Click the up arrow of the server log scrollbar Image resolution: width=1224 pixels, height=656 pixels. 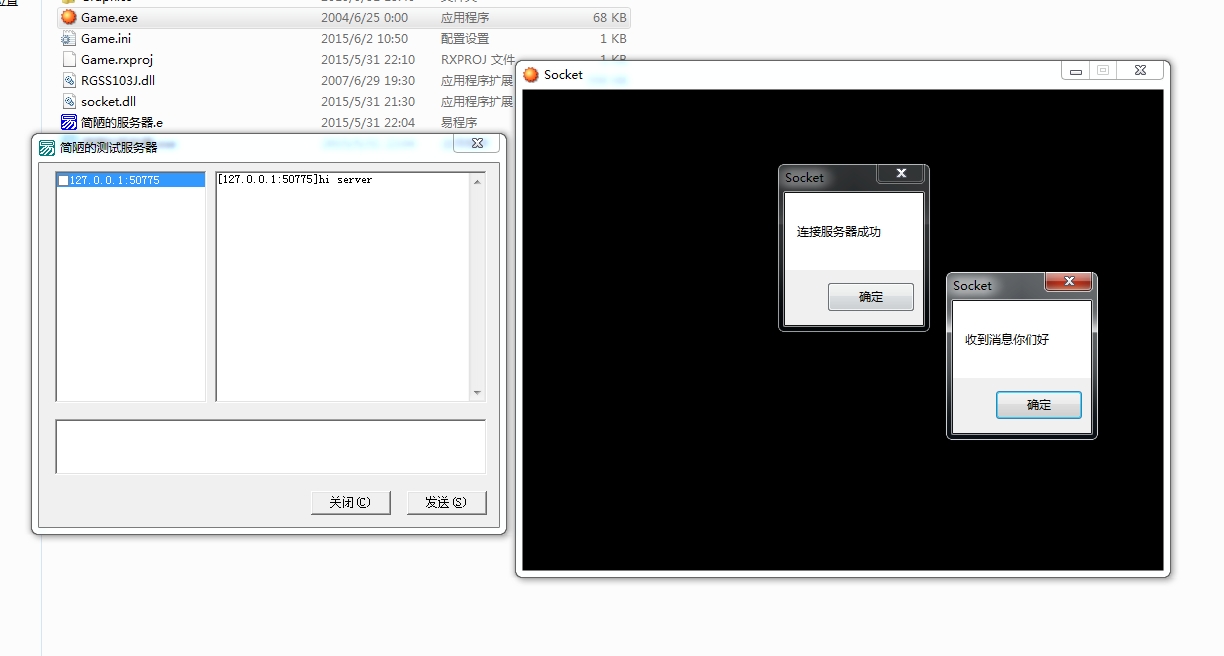[478, 181]
